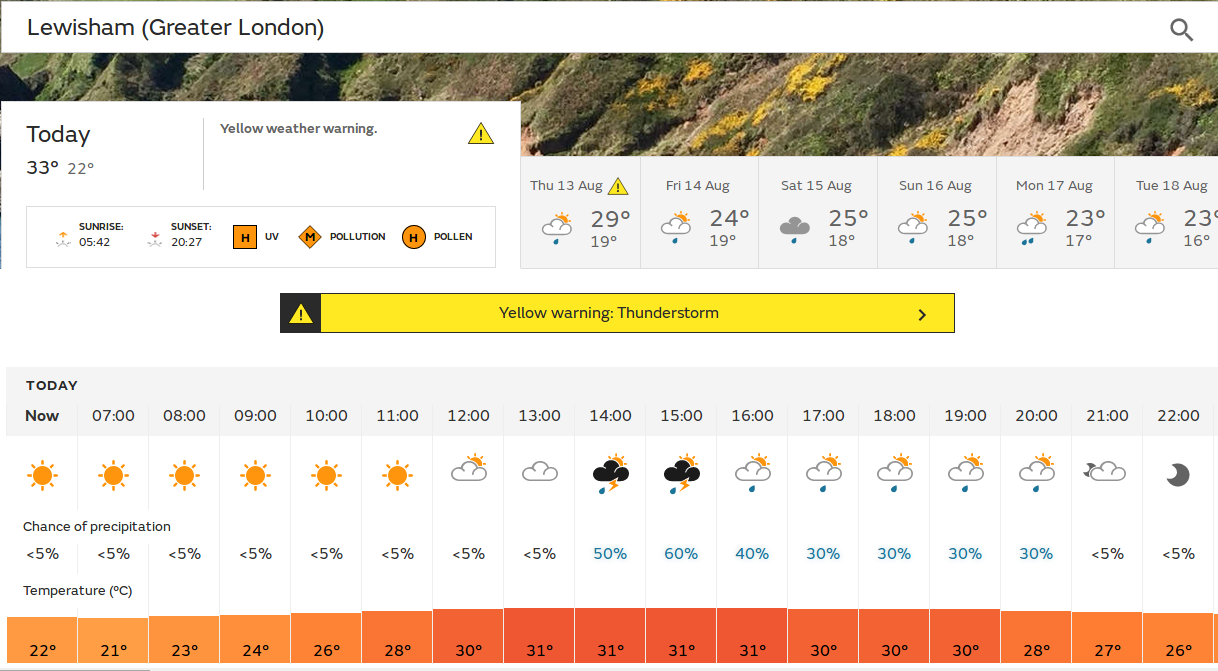Click the sunrise icon
Screen dimensions: 1218x671
pyautogui.click(x=62, y=238)
